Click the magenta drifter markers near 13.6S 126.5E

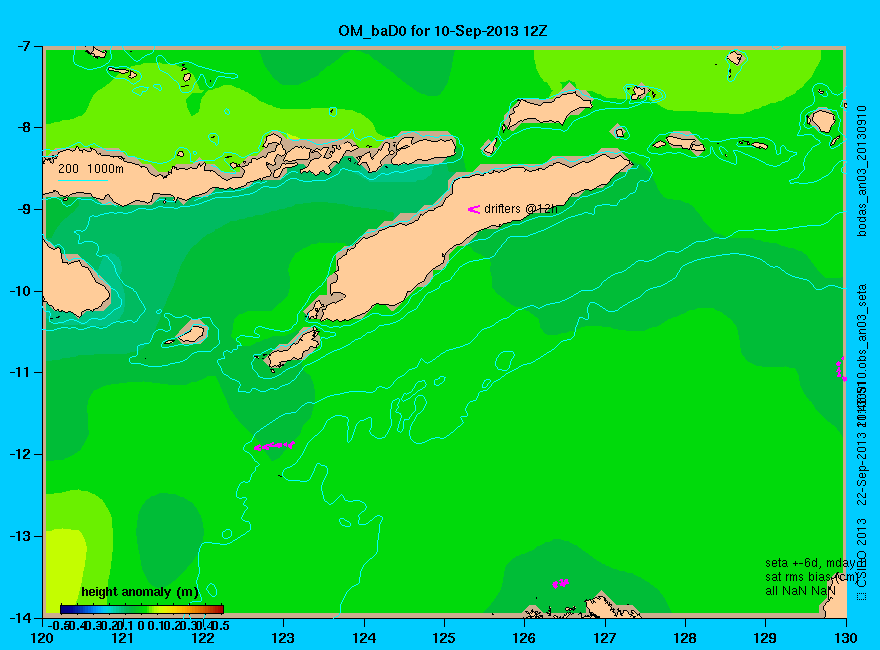click(560, 583)
